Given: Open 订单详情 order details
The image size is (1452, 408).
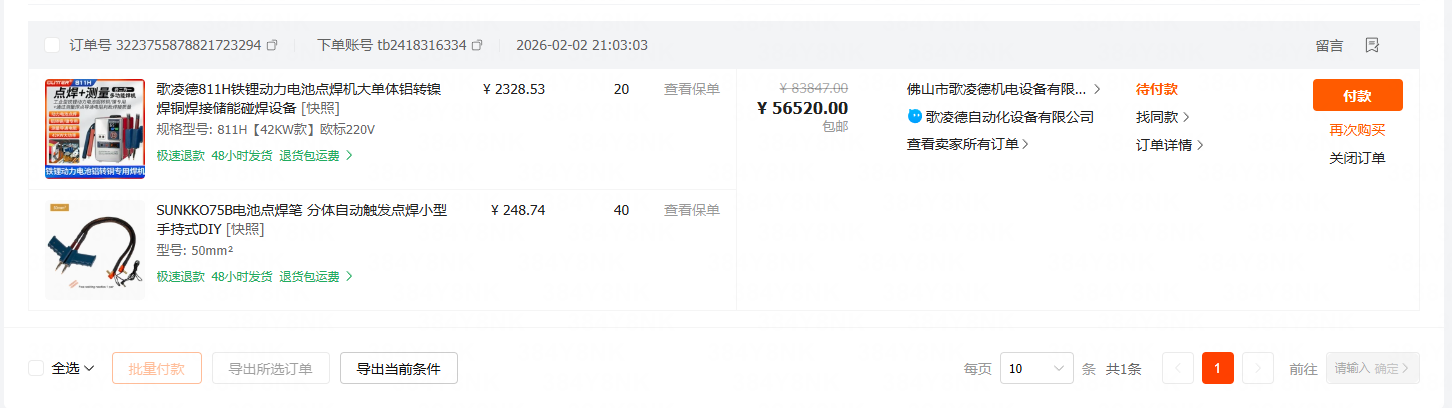Looking at the screenshot, I should pos(1169,145).
